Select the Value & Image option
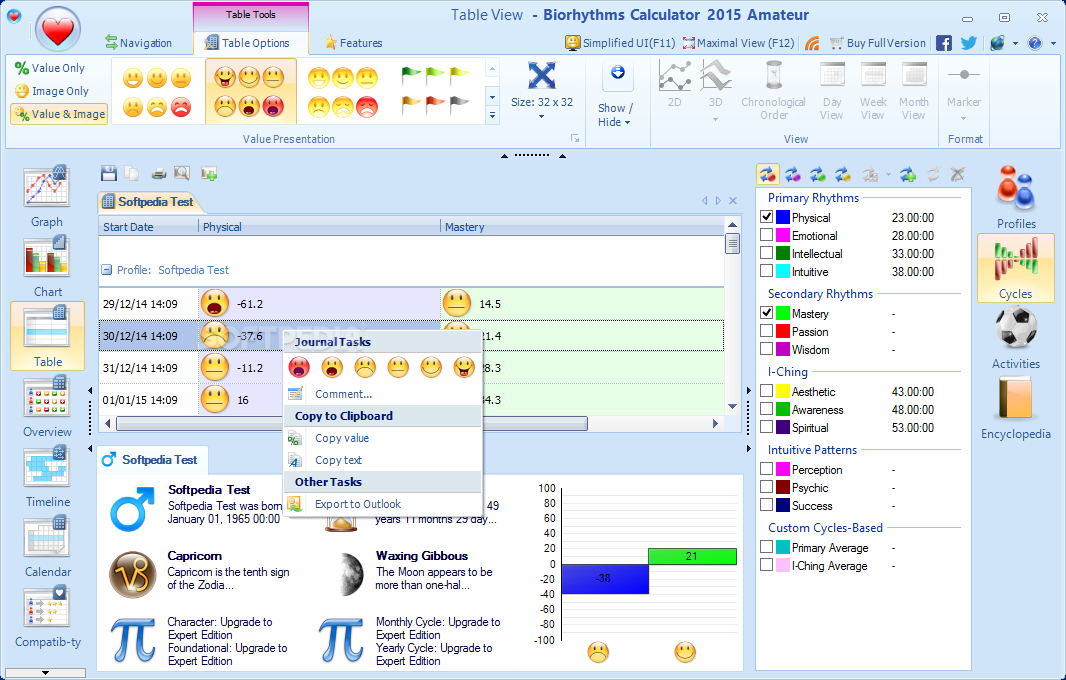 pyautogui.click(x=60, y=114)
